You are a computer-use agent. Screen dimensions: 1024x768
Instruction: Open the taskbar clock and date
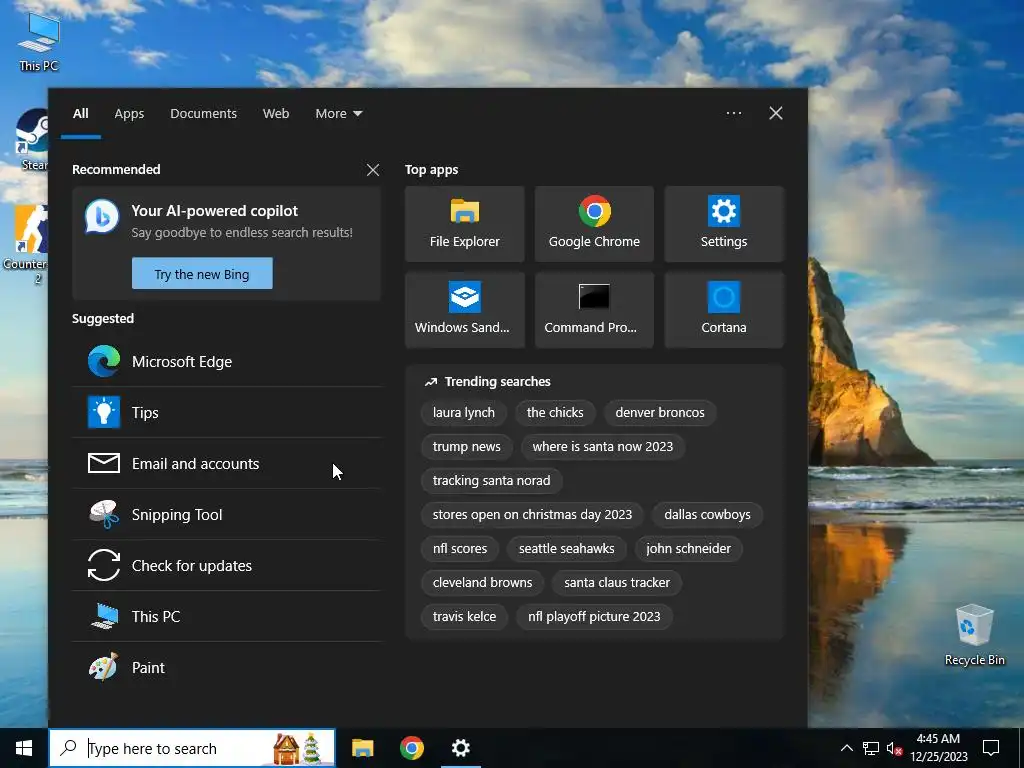938,748
